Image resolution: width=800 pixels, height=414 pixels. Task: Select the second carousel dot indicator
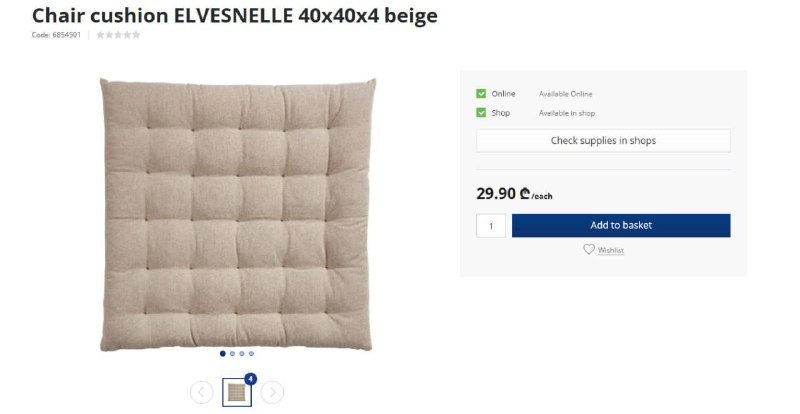(233, 353)
